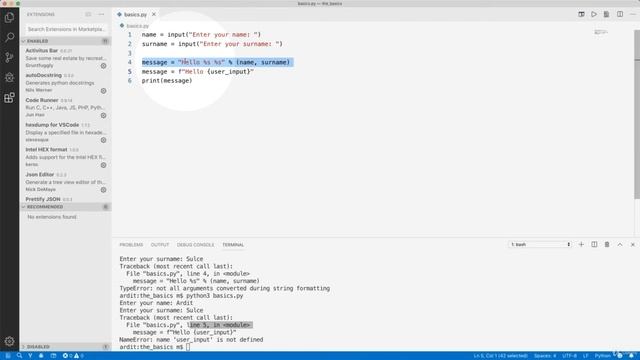
Task: Click the code minimap preview
Action: [601, 32]
